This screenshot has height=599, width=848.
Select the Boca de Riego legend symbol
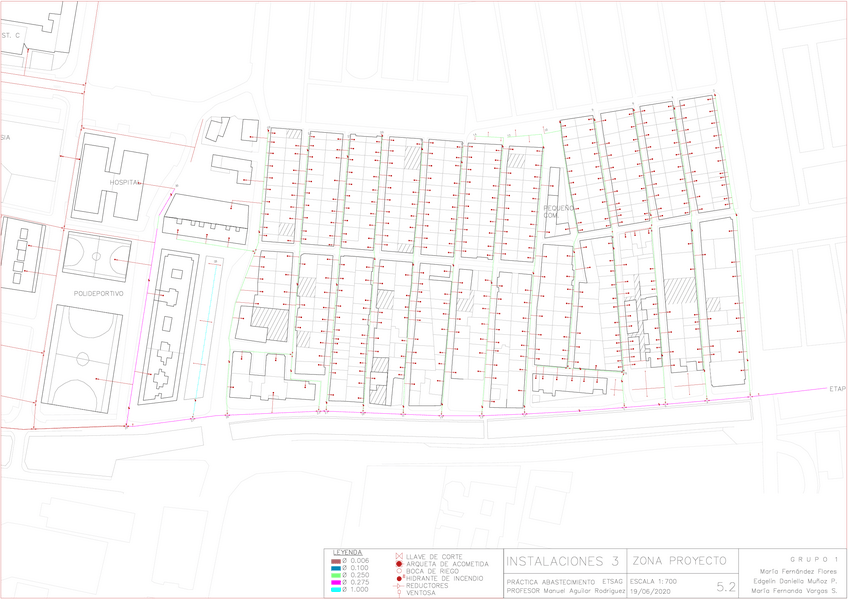399,570
